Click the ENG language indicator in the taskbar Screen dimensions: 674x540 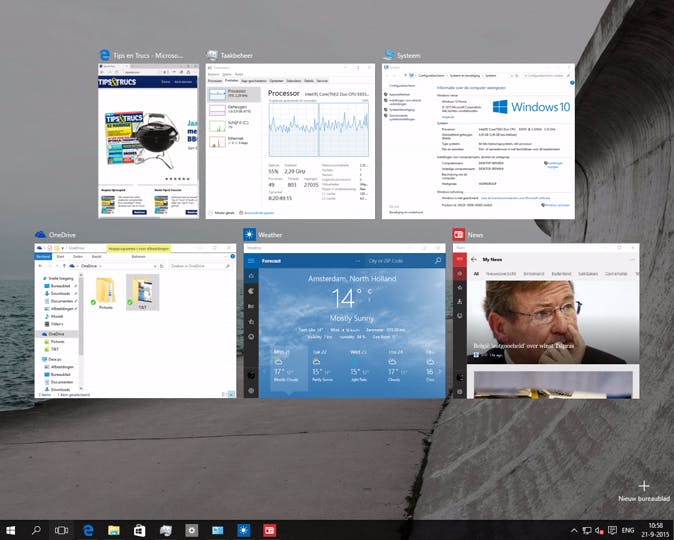click(x=628, y=530)
